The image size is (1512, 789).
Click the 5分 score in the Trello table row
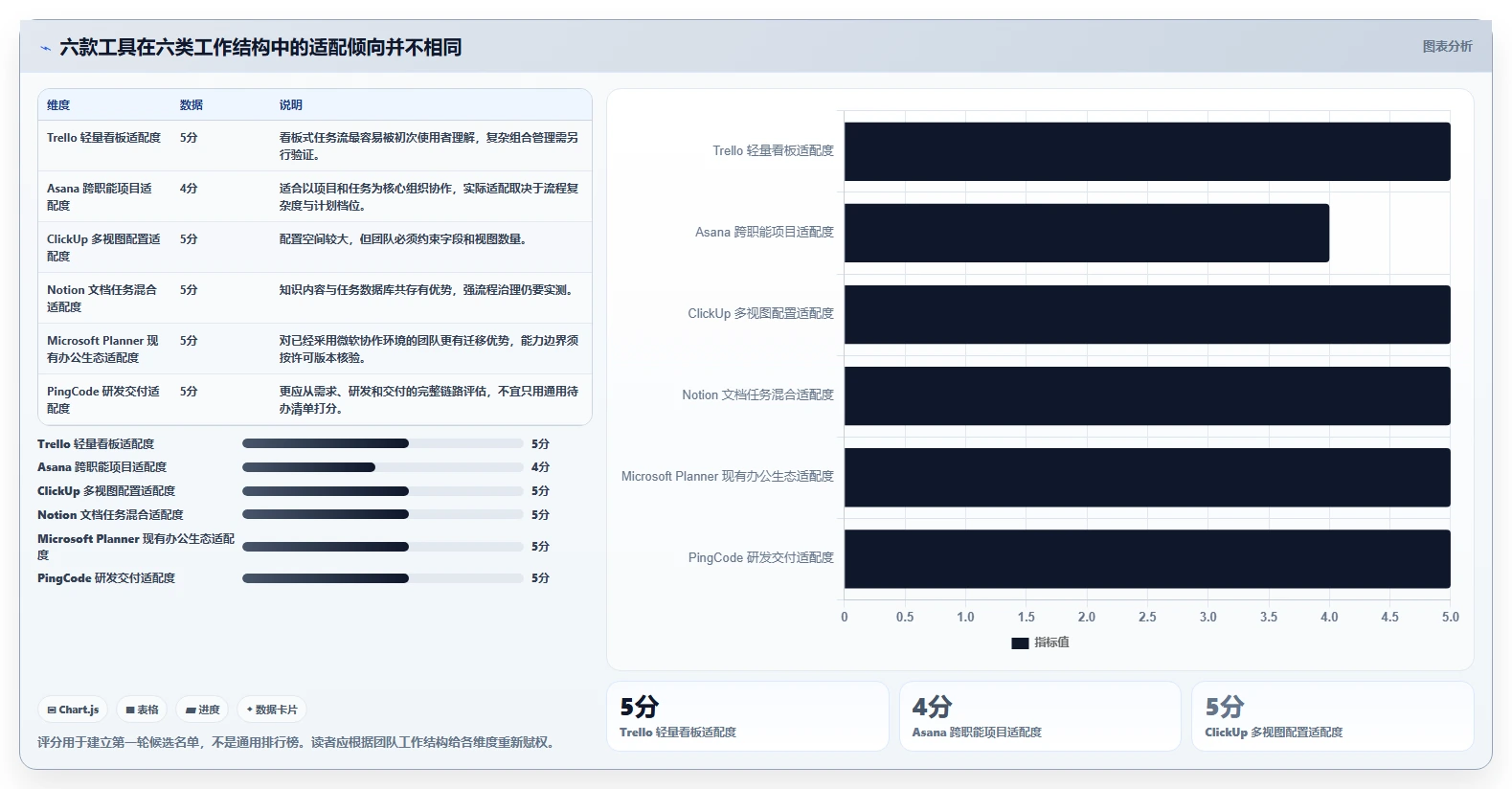[189, 138]
